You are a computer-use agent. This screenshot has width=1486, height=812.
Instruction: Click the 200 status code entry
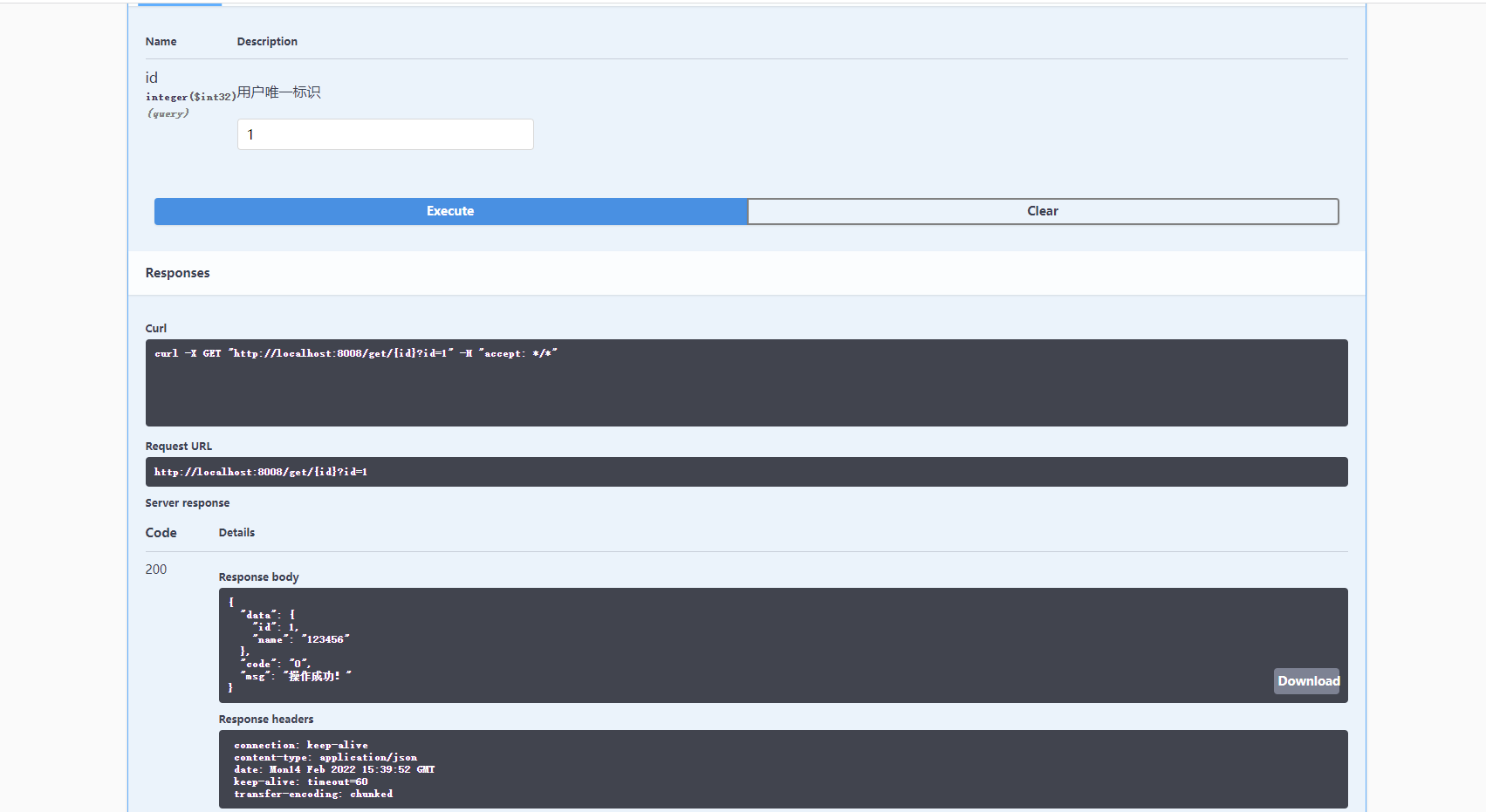coord(156,569)
